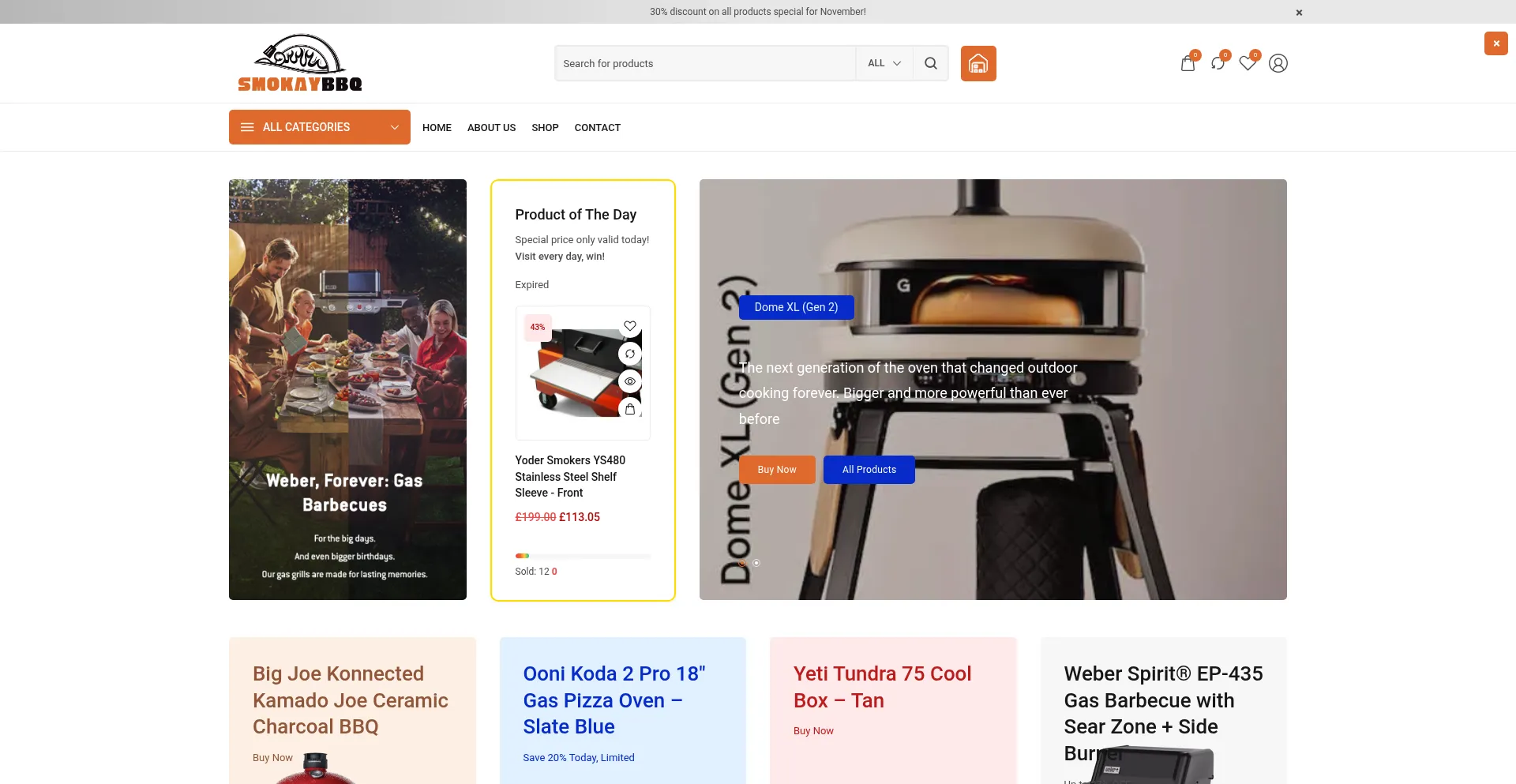The height and width of the screenshot is (784, 1516).
Task: Click add-to-cart bag icon on product card
Action: coord(629,409)
